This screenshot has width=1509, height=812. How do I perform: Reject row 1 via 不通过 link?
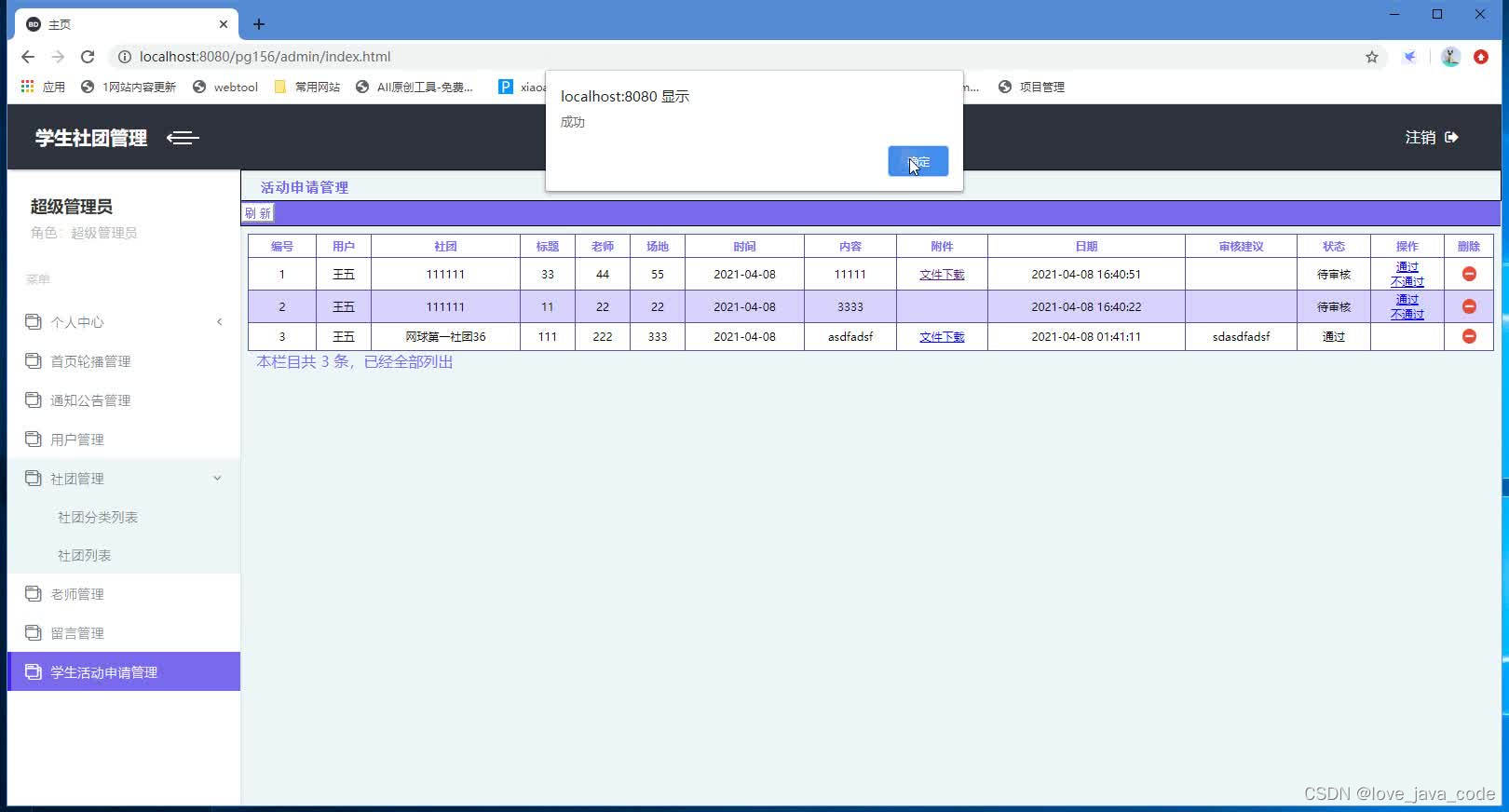pos(1407,281)
